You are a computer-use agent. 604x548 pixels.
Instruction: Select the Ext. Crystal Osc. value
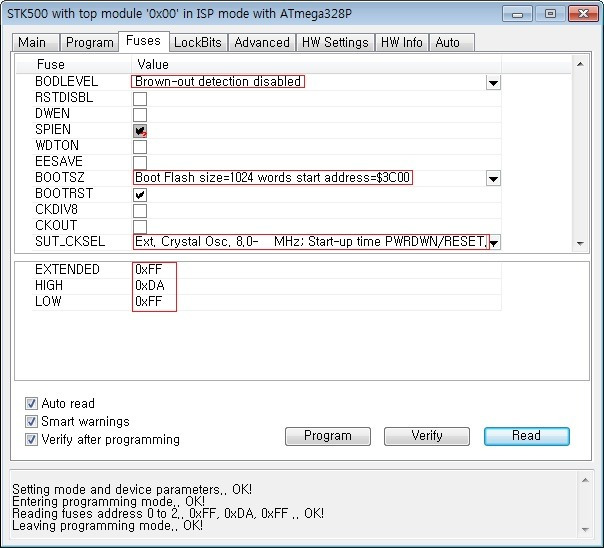coord(311,242)
